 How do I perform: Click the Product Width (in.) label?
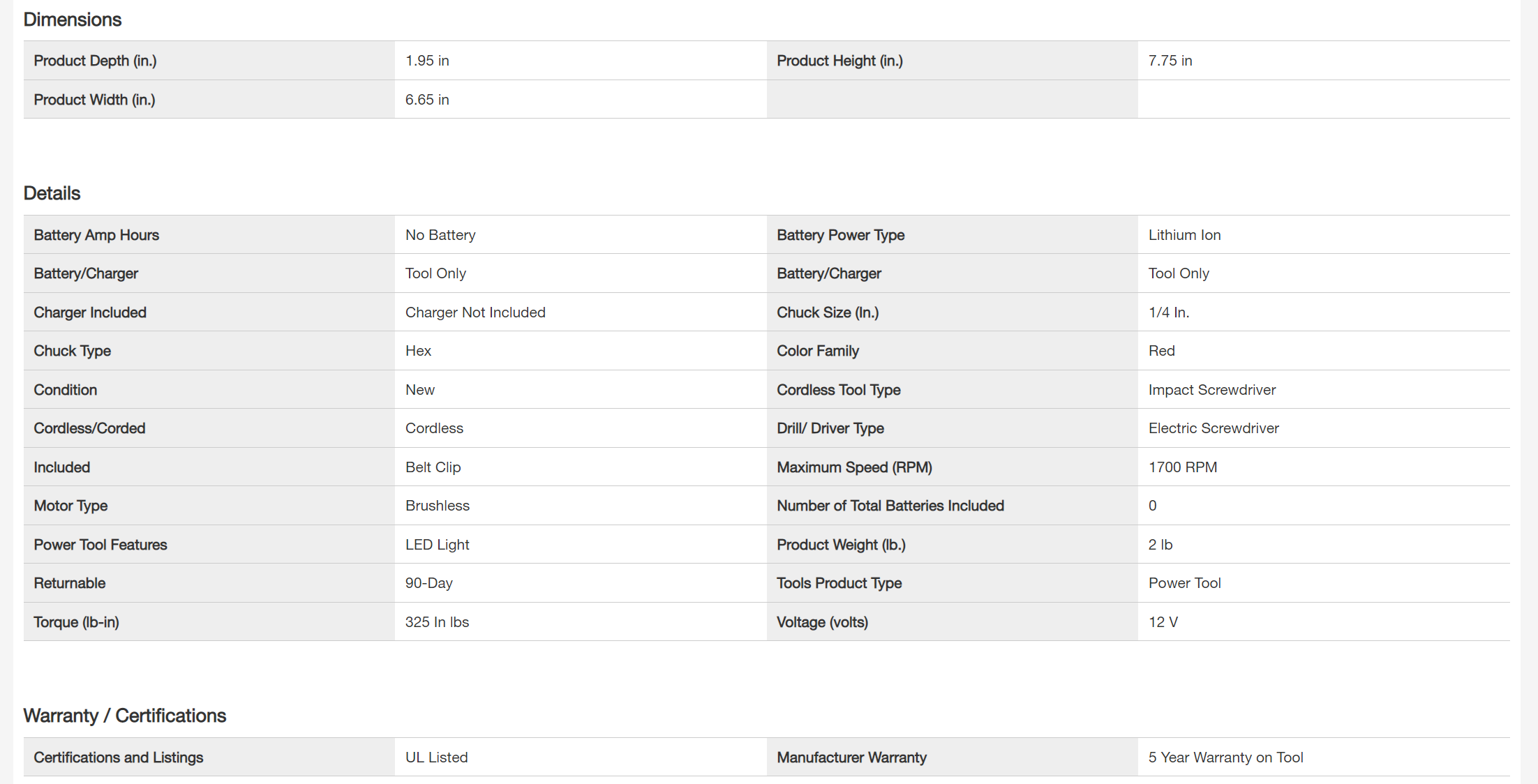[x=94, y=100]
